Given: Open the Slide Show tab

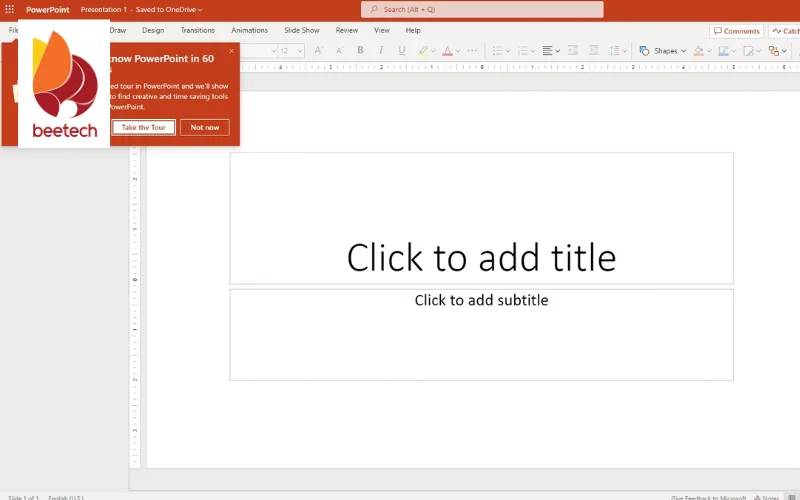Looking at the screenshot, I should (x=302, y=30).
